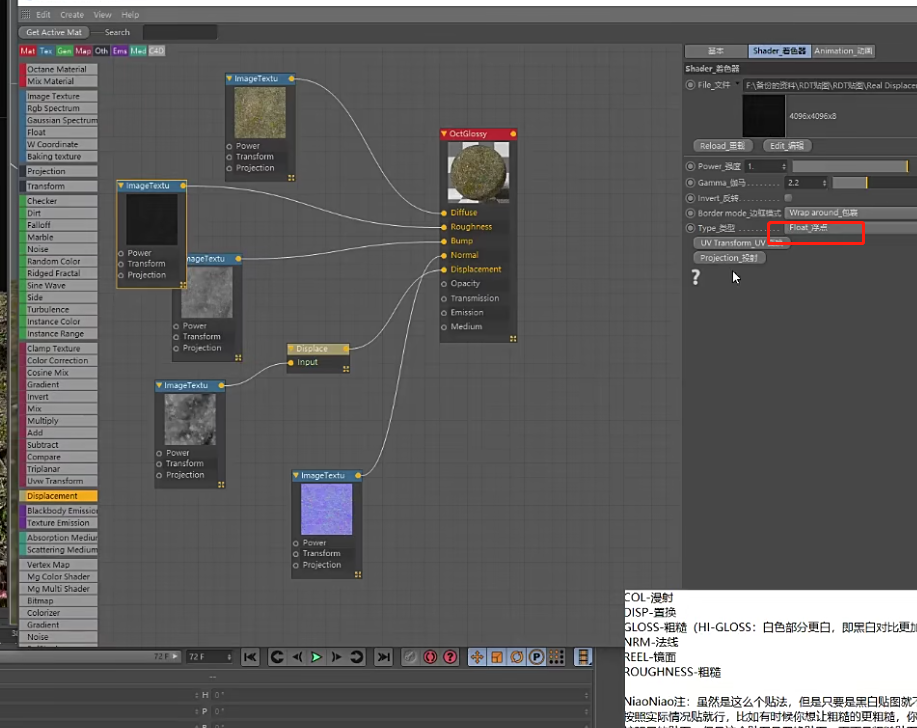Image resolution: width=917 pixels, height=728 pixels.
Task: Click output port of purple normal ImageTextu node
Action: click(358, 475)
